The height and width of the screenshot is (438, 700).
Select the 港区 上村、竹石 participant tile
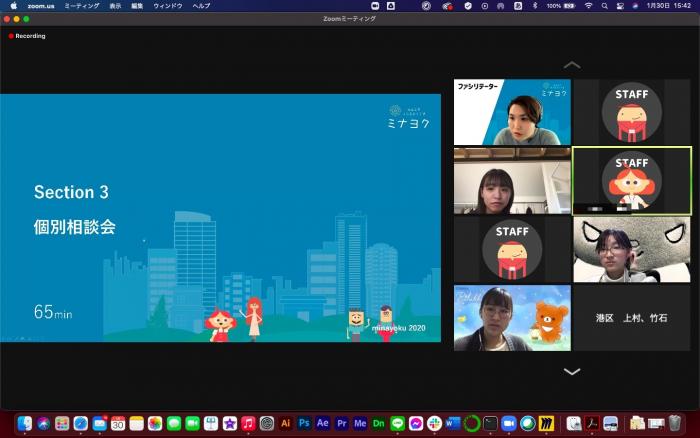coord(632,318)
